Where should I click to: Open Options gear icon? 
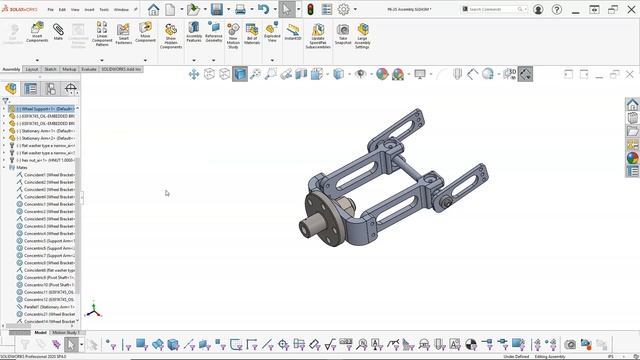[x=344, y=9]
